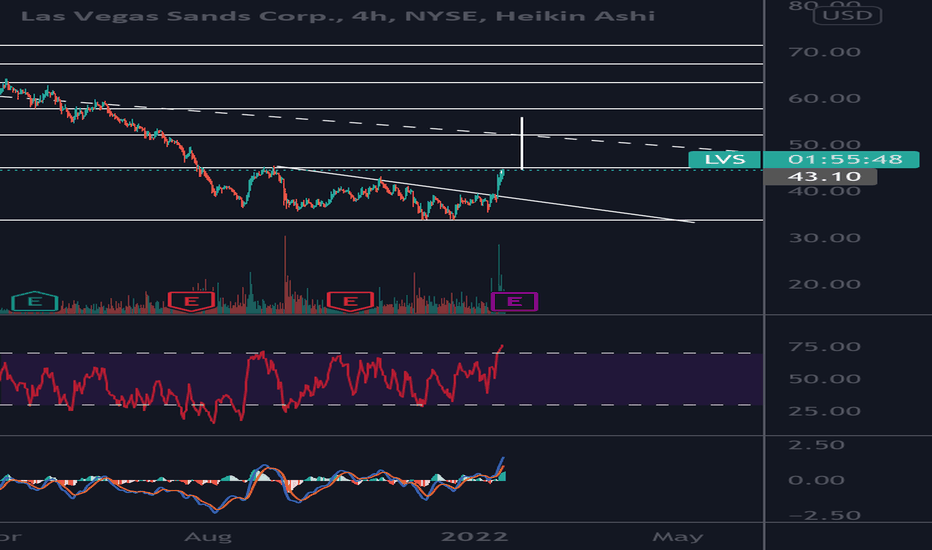This screenshot has height=550, width=932.
Task: Click the Aug time axis label
Action: pyautogui.click(x=208, y=538)
